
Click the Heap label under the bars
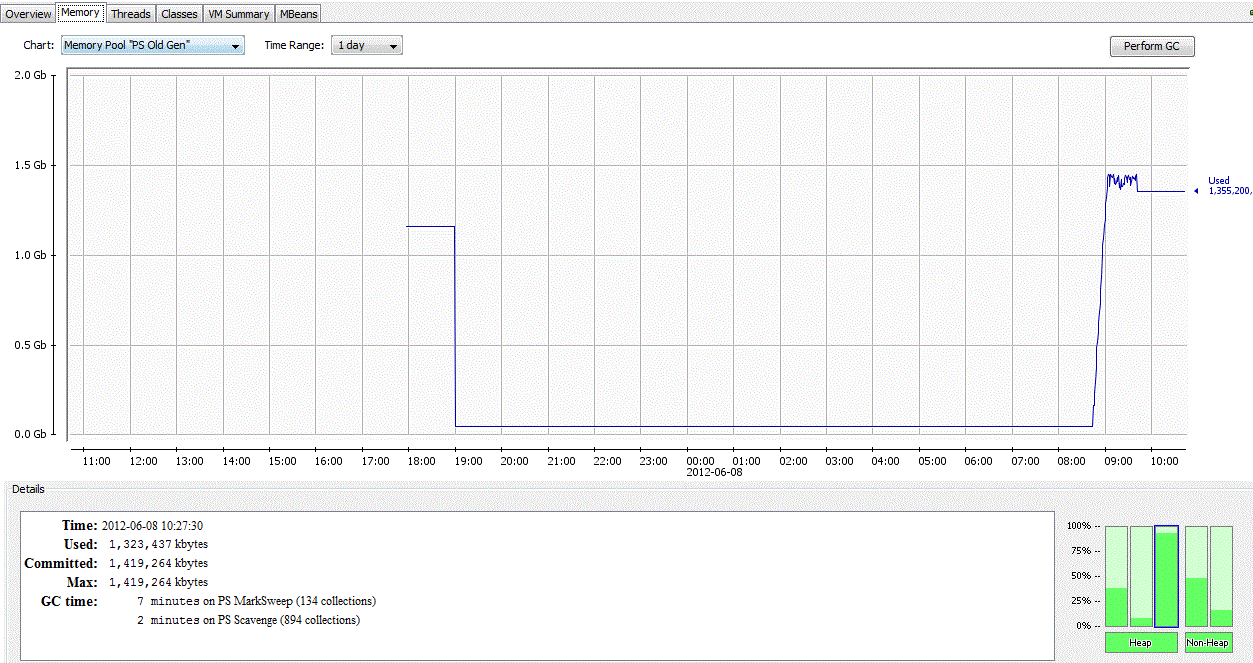click(1141, 642)
